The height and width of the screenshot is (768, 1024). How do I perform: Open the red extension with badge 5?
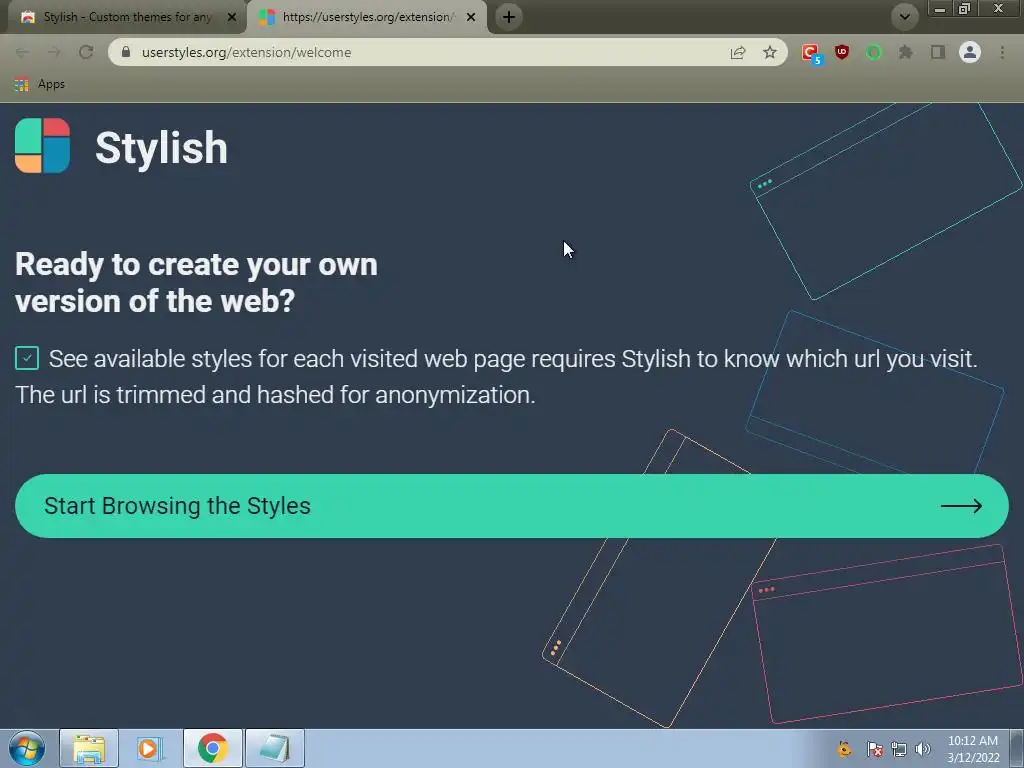coord(810,53)
